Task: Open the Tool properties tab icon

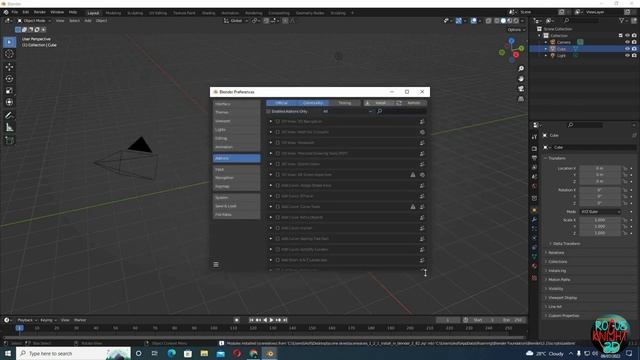Action: (x=534, y=137)
